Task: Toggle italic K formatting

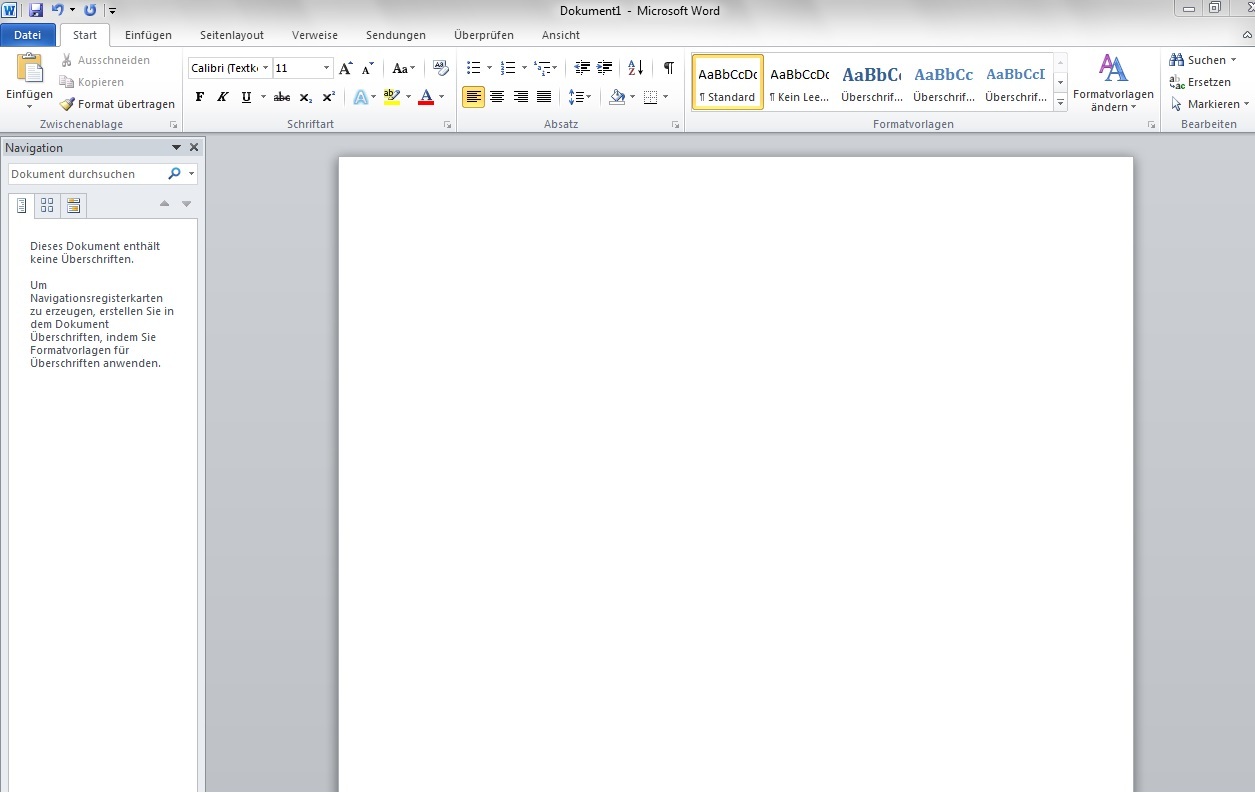Action: coord(222,97)
